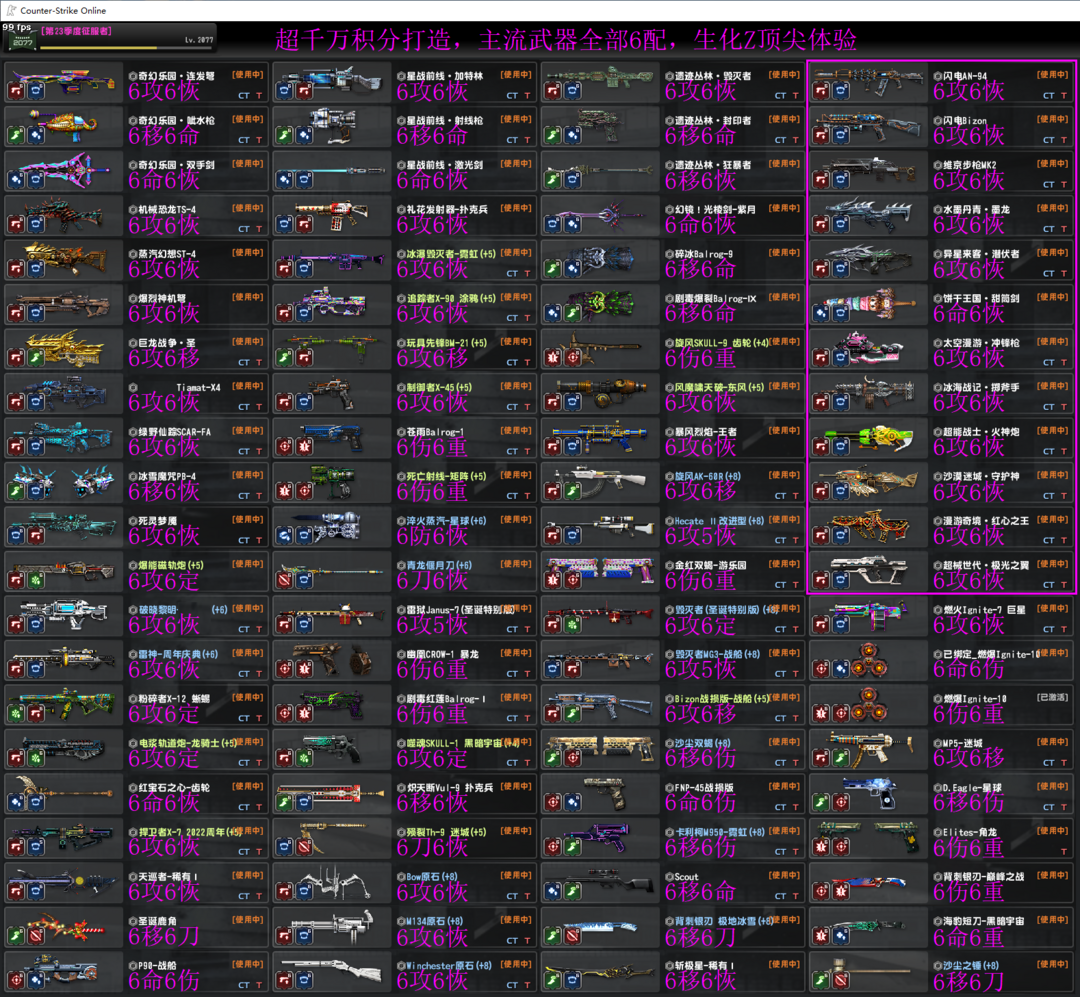
Task: Click the red attack part icon on 闪电AN-94
Action: (820, 91)
